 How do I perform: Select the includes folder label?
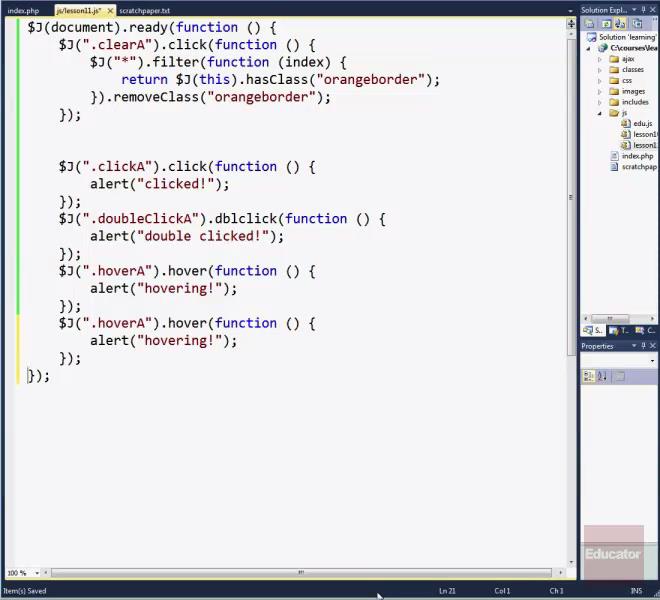pyautogui.click(x=635, y=102)
